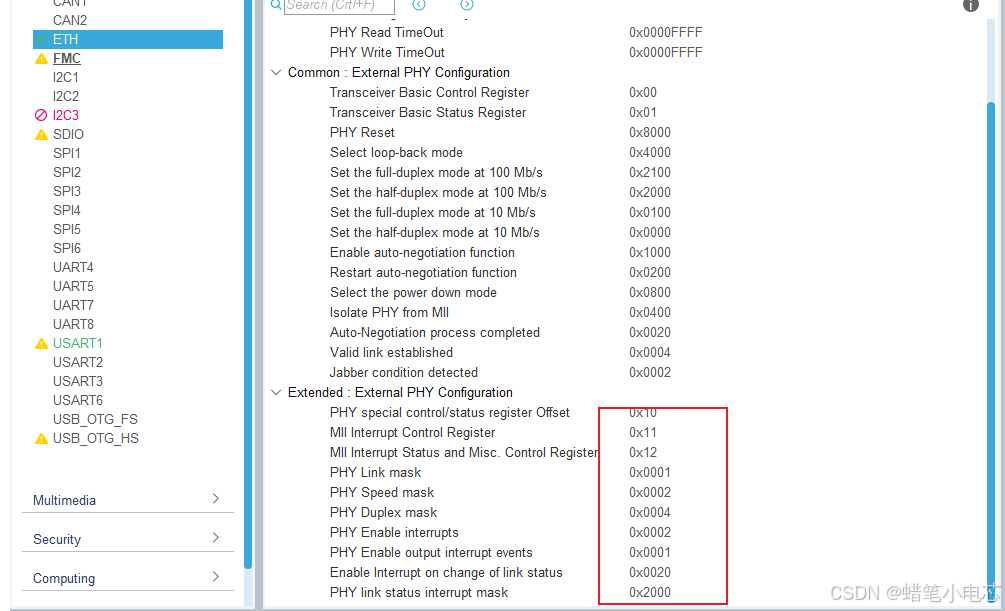The height and width of the screenshot is (611, 1005).
Task: Click inside the Search (Ctrl+F) field
Action: pos(340,6)
